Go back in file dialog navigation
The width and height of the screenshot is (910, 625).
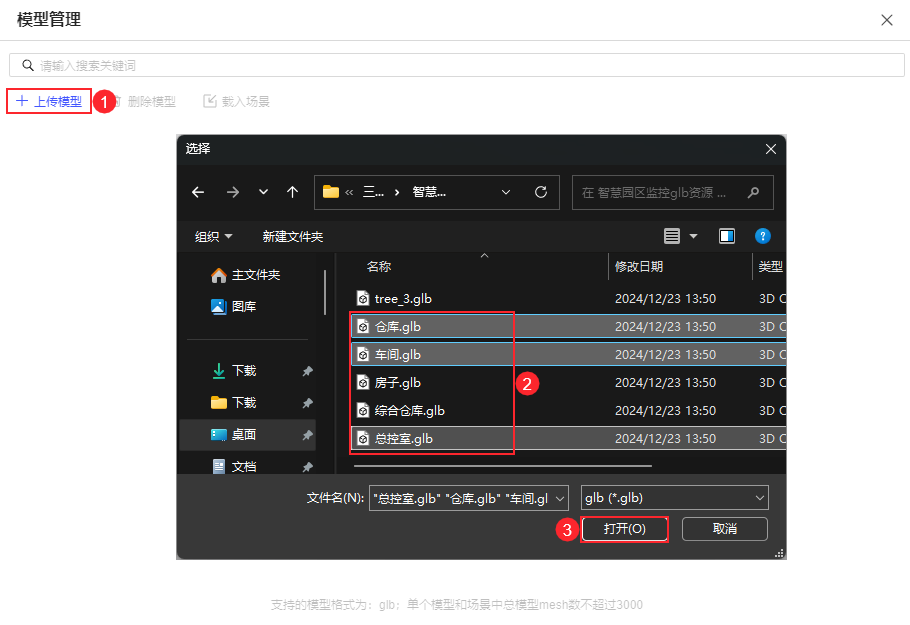tap(198, 192)
